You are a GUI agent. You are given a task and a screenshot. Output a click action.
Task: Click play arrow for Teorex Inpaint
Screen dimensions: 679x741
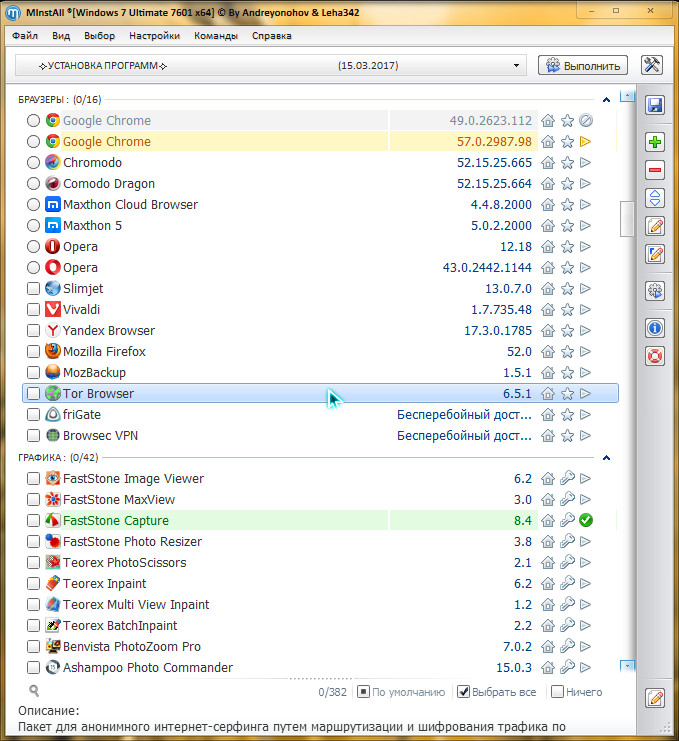coord(585,583)
